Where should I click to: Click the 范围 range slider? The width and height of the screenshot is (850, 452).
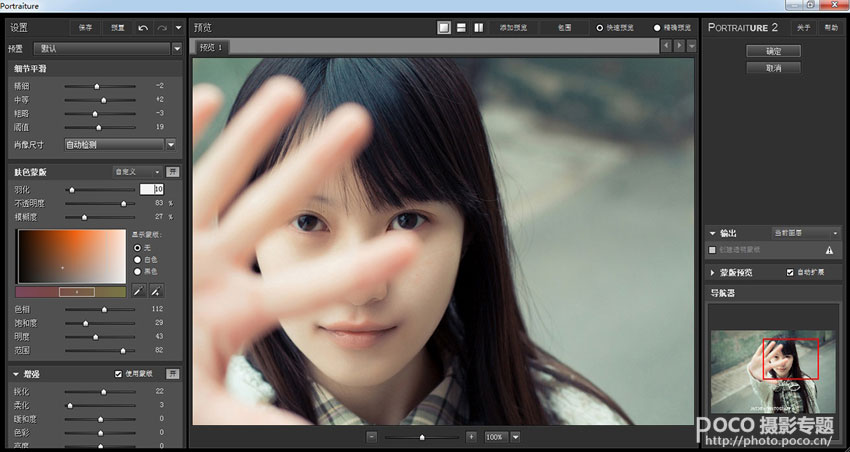coord(100,351)
